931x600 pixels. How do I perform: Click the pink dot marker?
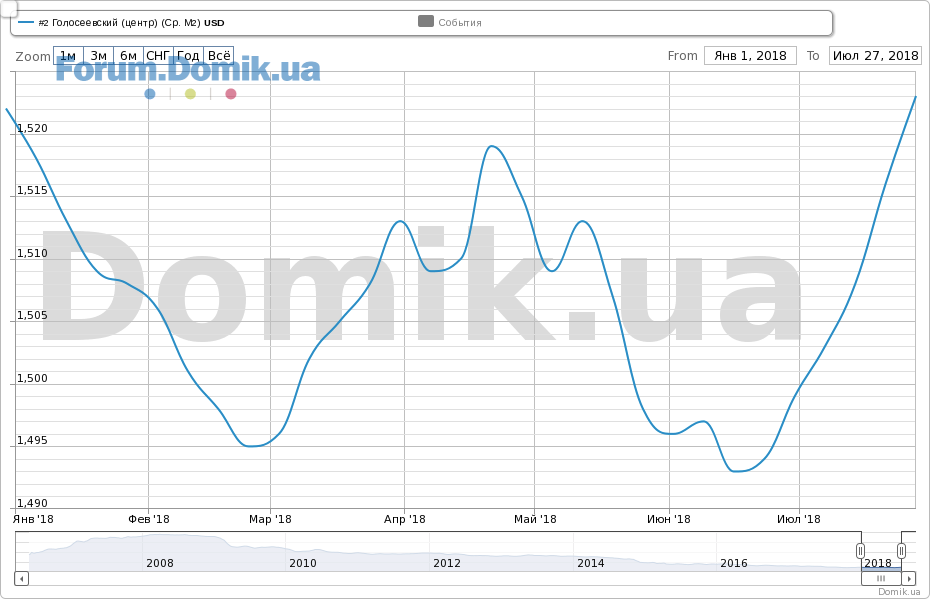click(x=231, y=94)
